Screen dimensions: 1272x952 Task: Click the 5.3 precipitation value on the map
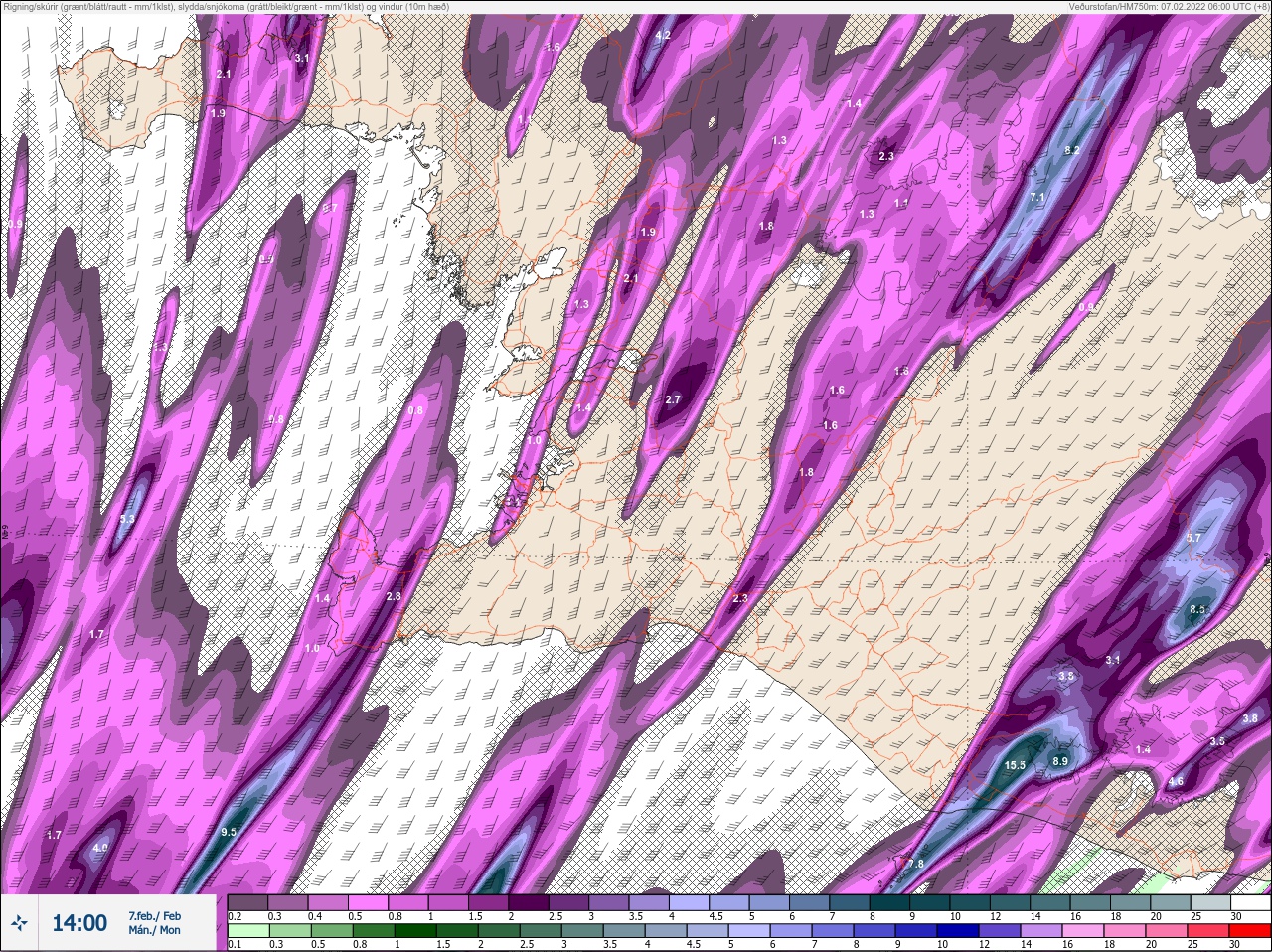(127, 519)
